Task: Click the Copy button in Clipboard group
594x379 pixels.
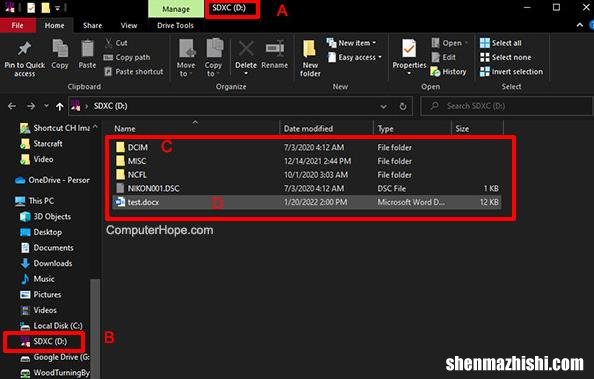Action: coord(60,55)
